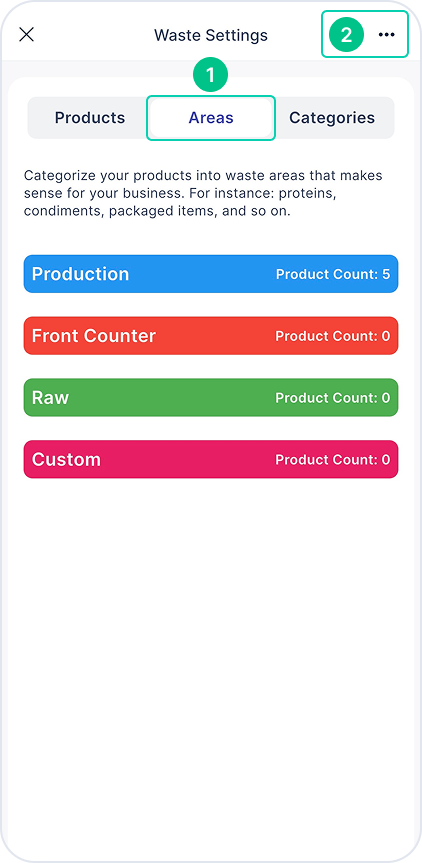
Task: Switch to the Categories tab
Action: coord(332,118)
